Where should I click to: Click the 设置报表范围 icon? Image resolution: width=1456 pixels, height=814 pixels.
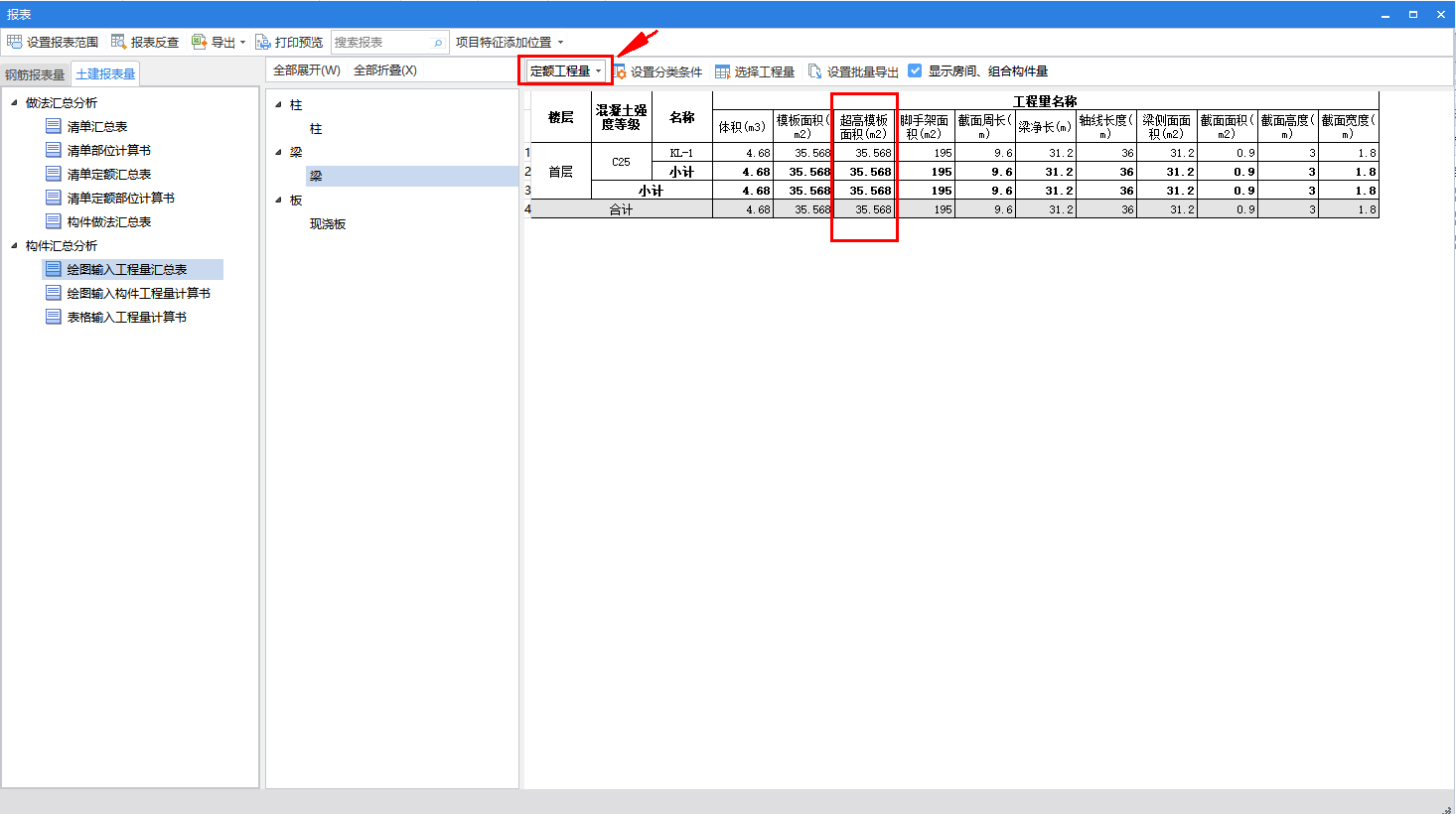point(14,42)
